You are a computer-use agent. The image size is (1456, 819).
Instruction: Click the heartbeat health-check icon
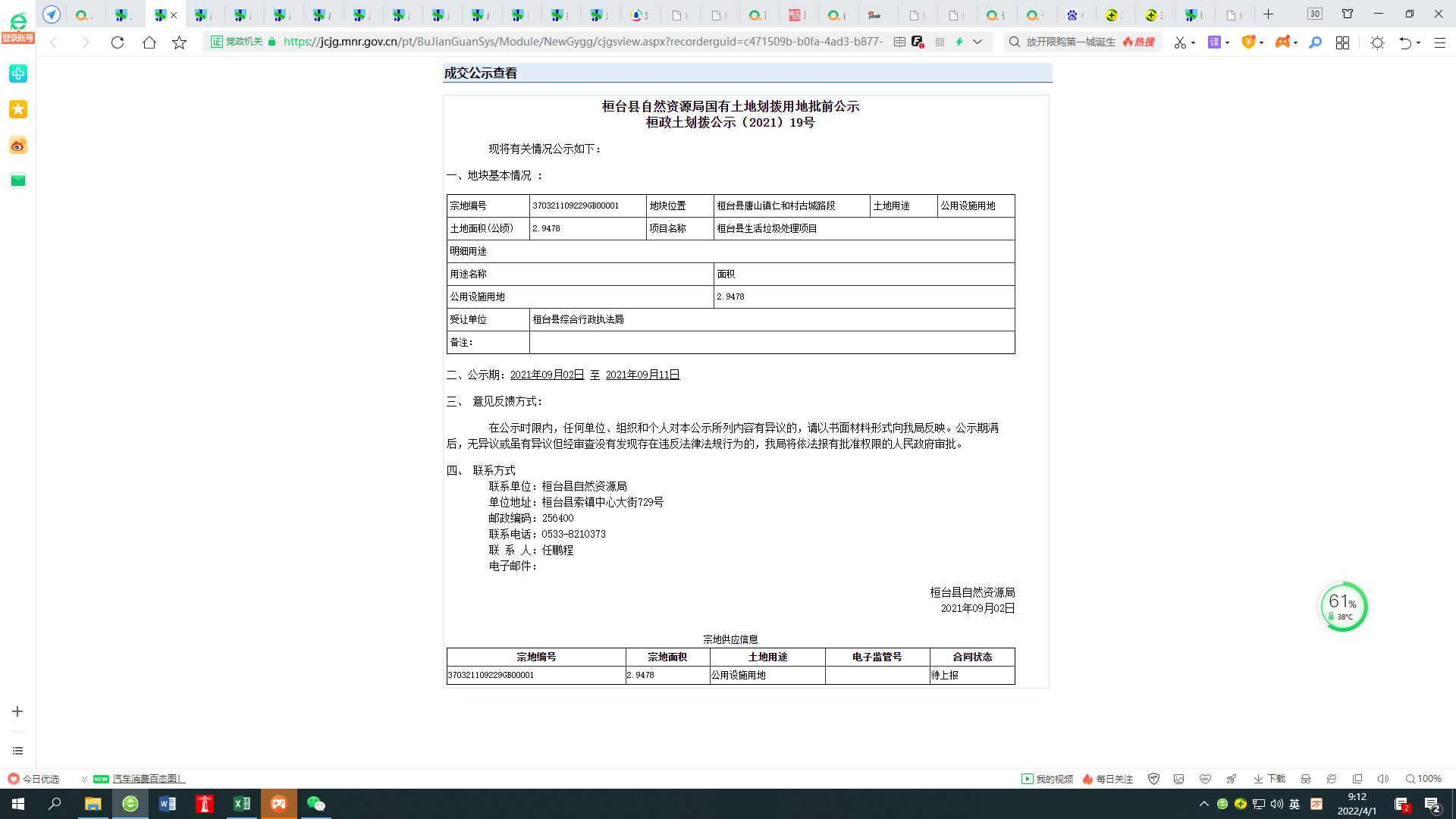(x=1205, y=779)
